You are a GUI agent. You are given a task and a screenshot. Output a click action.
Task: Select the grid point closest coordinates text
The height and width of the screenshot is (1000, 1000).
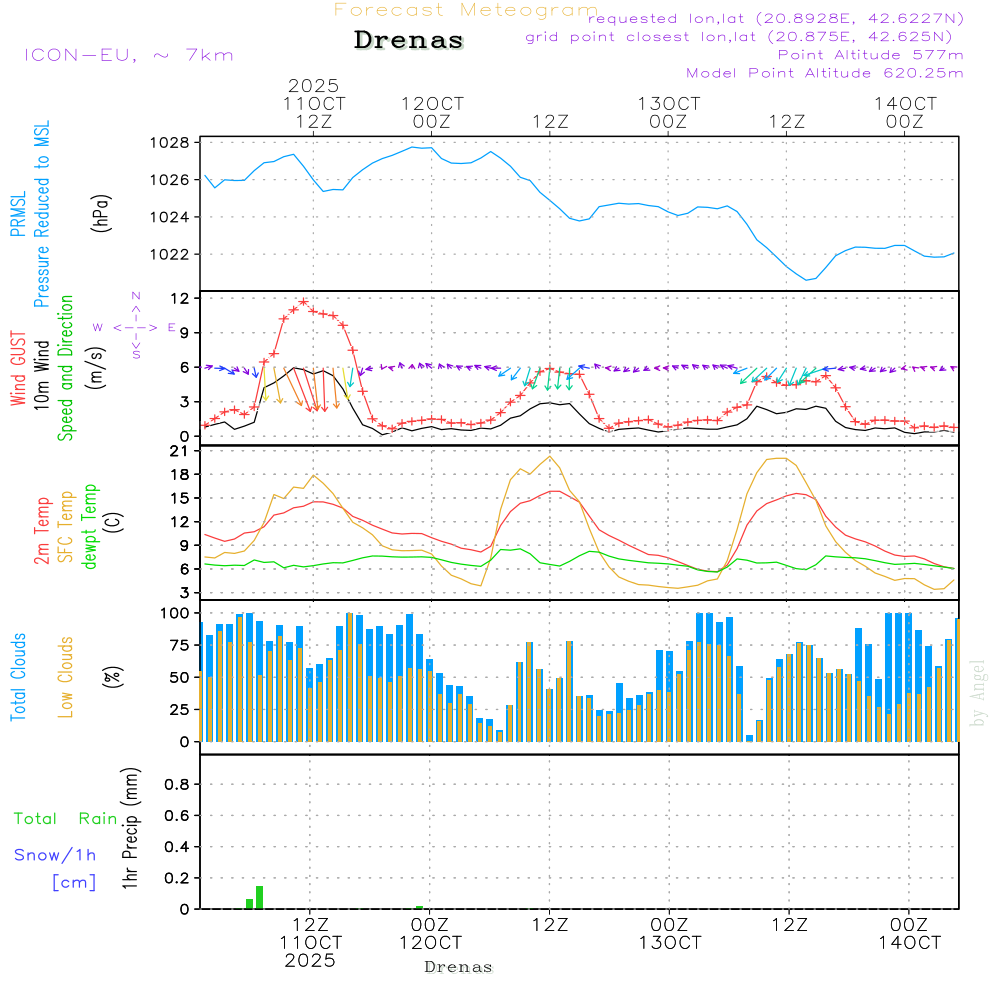coord(745,37)
